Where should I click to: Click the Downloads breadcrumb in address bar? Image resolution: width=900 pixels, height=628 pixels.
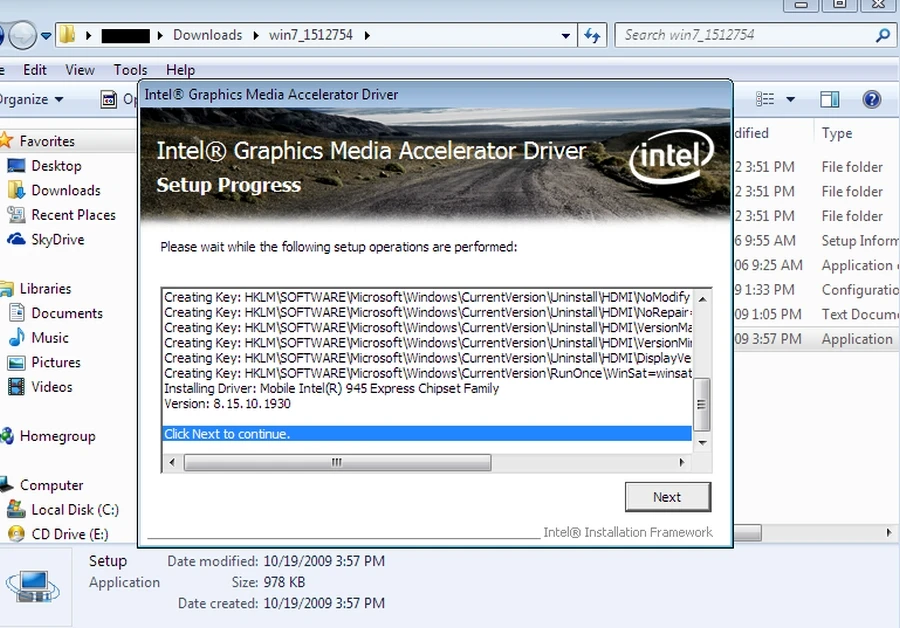pos(208,35)
